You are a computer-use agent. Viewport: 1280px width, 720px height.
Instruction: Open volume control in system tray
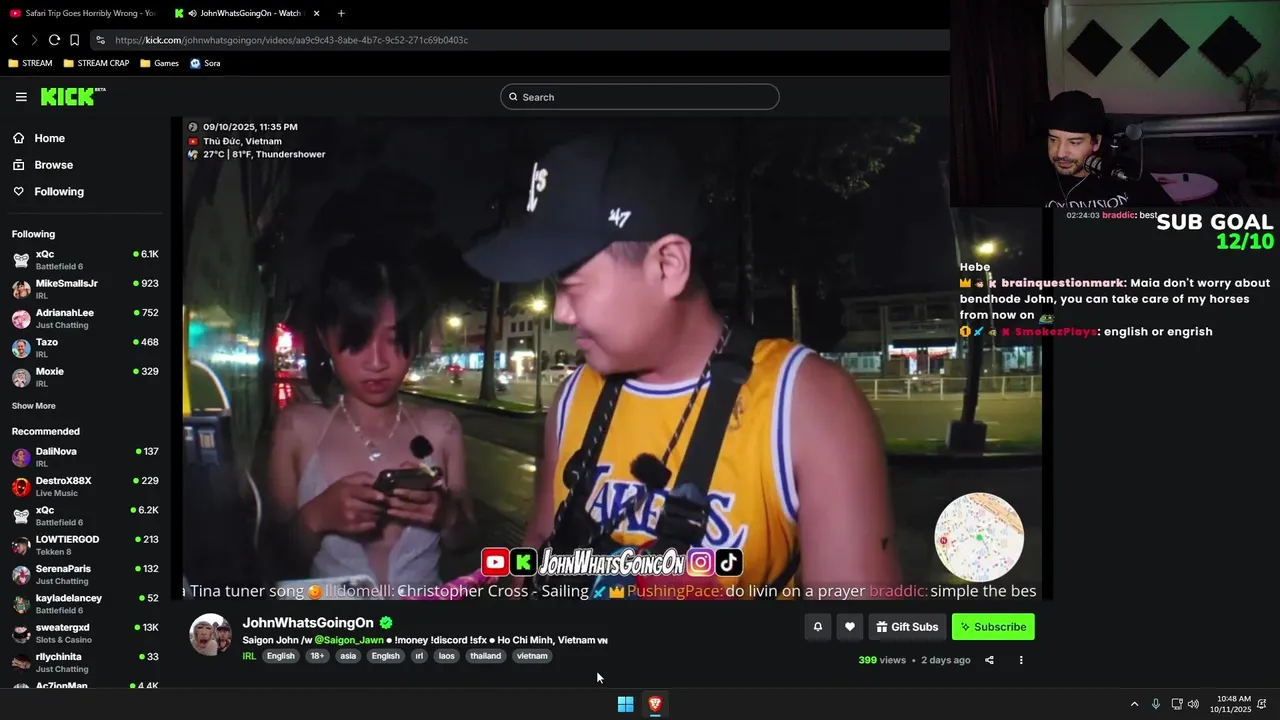(1193, 704)
